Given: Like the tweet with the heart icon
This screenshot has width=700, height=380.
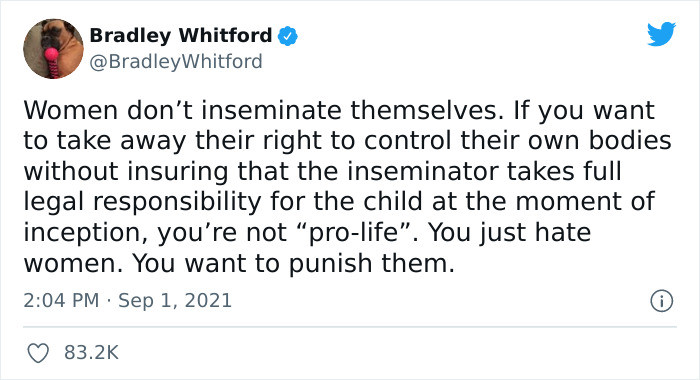Looking at the screenshot, I should (38, 353).
